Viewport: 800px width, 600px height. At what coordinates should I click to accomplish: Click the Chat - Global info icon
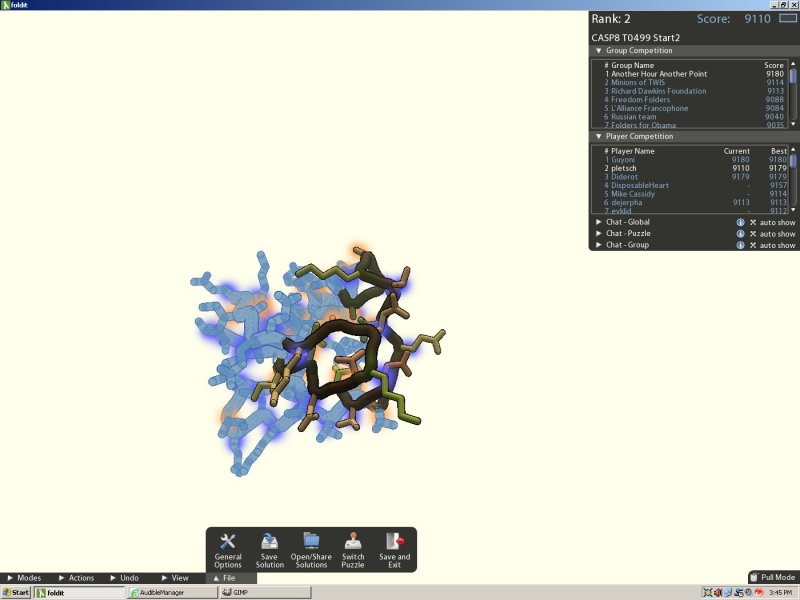[740, 222]
